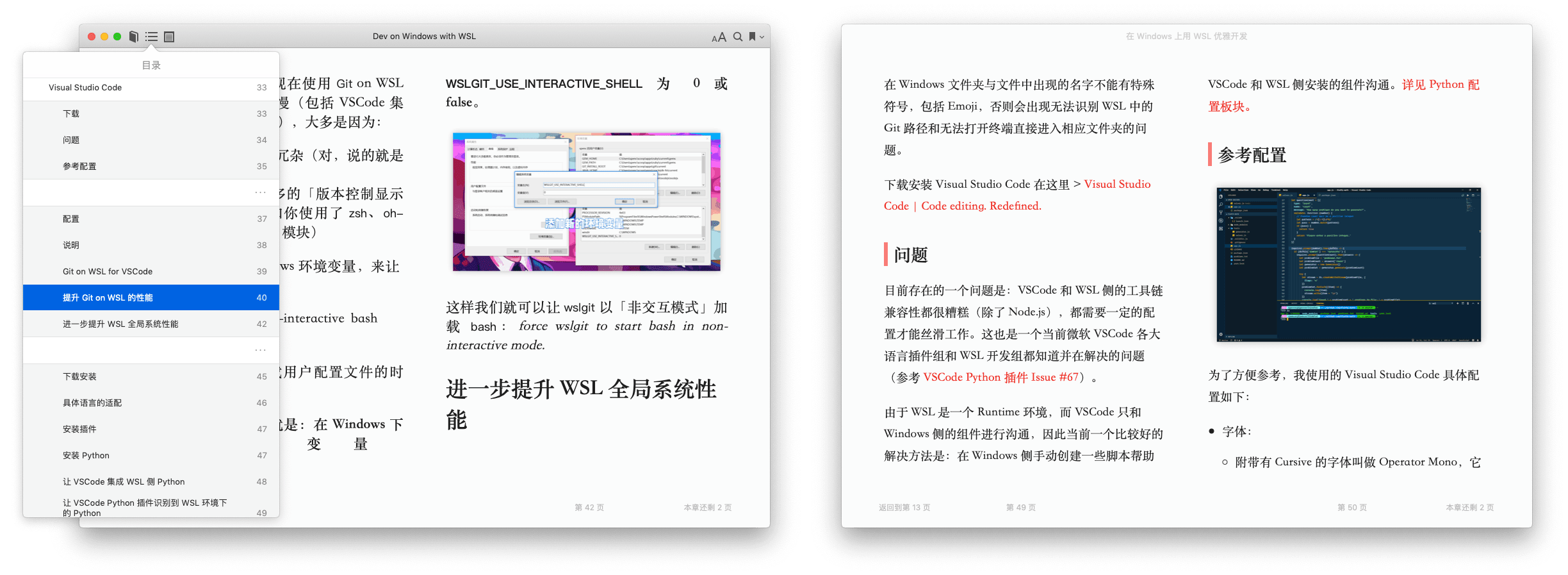Jump to Git on WSL for VSCode
The image size is (1568, 575).
[151, 272]
